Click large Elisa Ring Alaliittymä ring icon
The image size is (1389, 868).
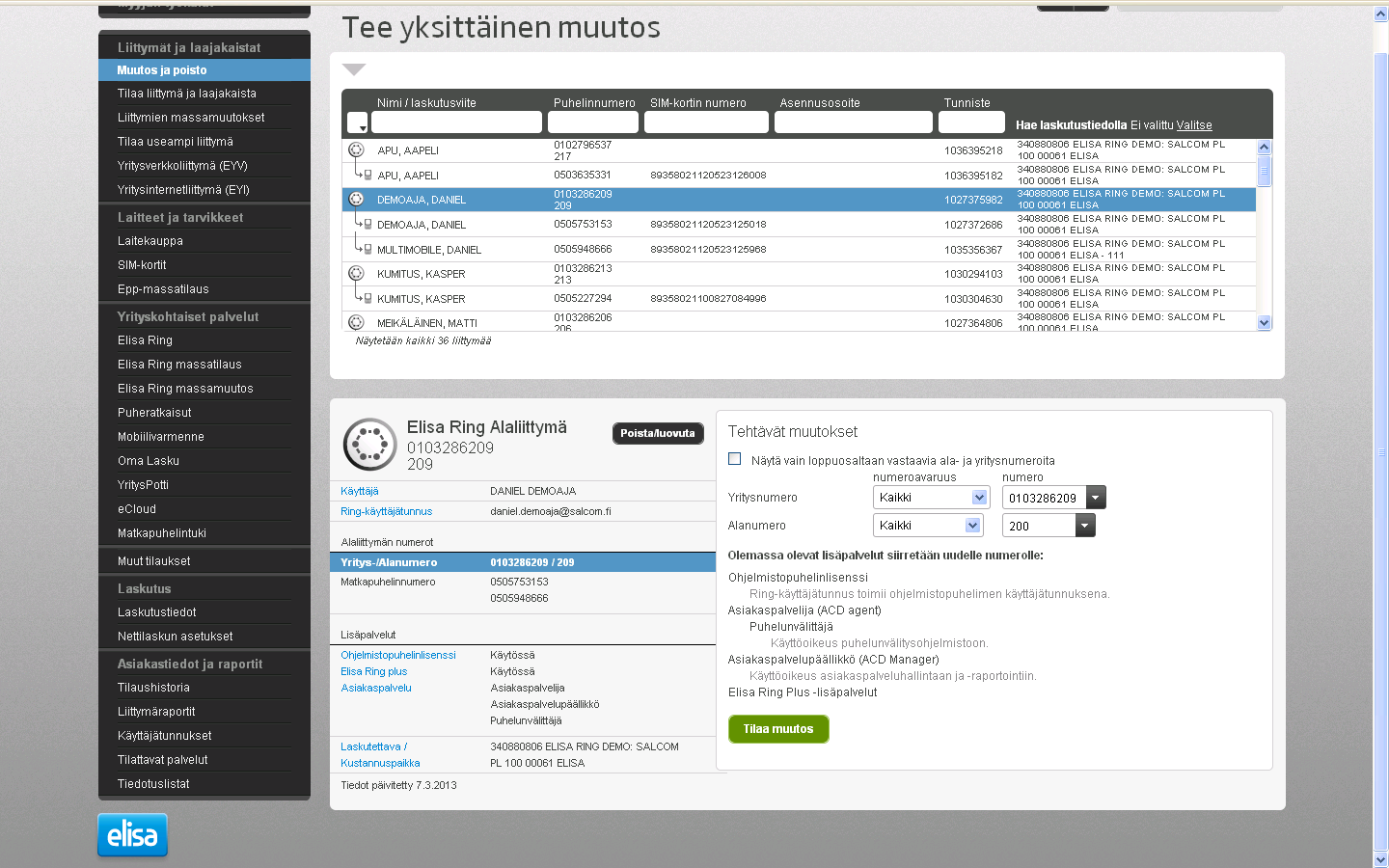coord(370,445)
